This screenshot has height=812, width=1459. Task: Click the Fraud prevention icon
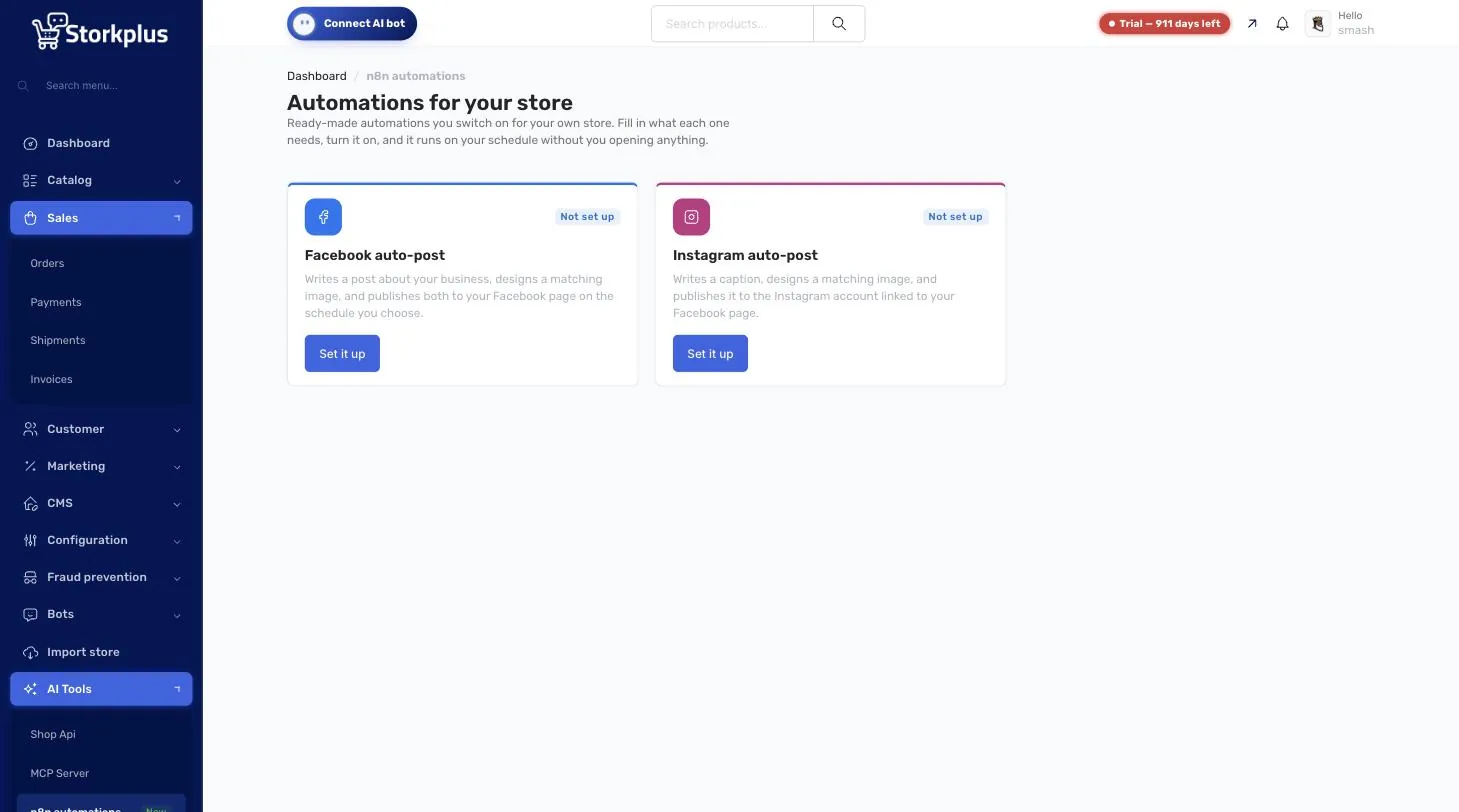click(30, 577)
